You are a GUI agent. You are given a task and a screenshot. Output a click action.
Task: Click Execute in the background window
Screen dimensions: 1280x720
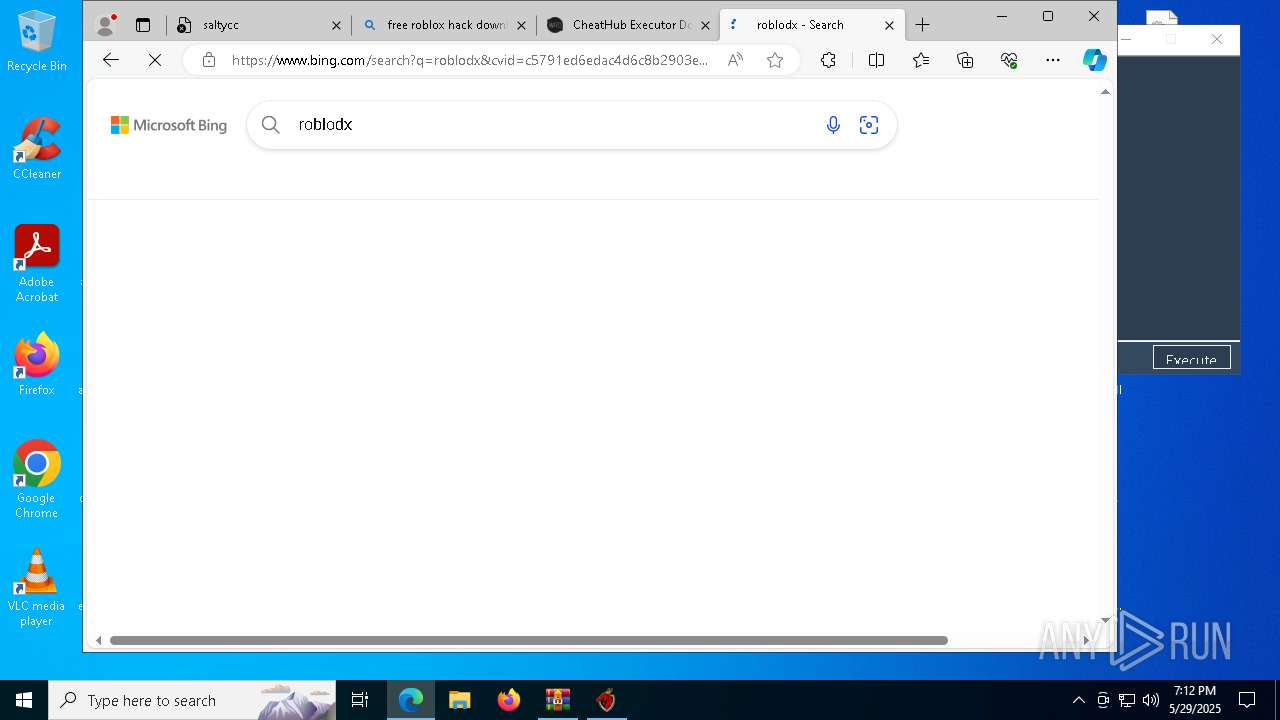point(1191,359)
